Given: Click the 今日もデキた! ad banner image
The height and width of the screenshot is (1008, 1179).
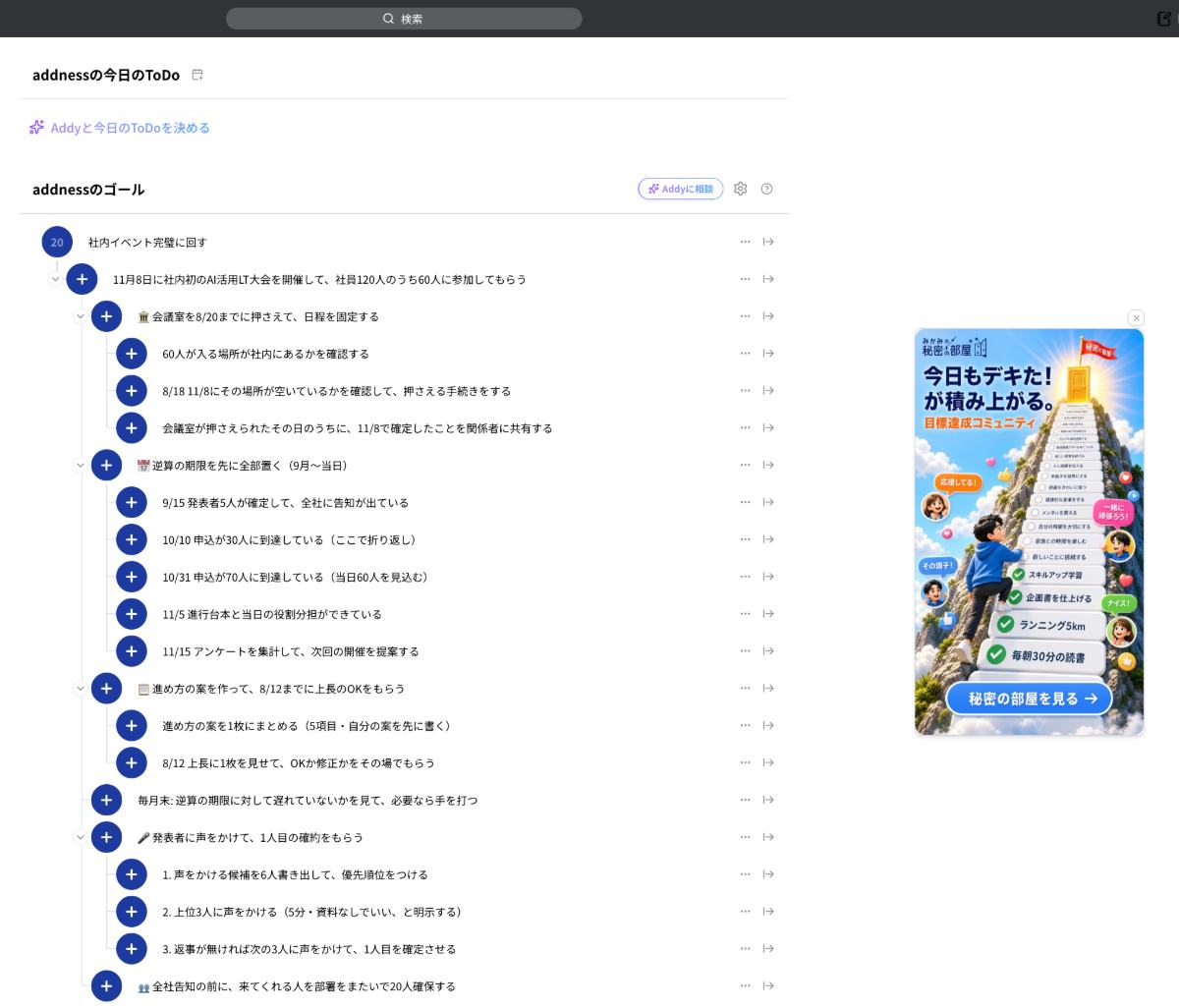Looking at the screenshot, I should click(x=1030, y=532).
